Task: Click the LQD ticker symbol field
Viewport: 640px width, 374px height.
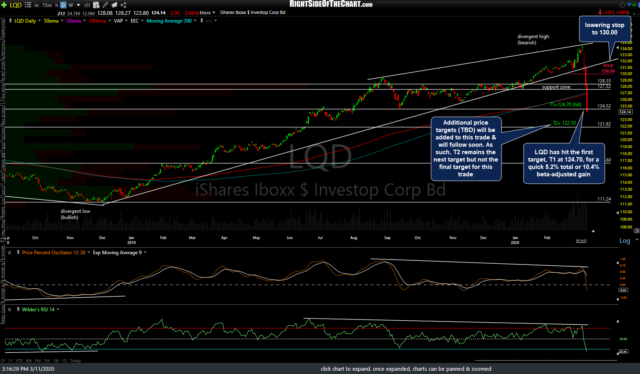Action: tap(16, 5)
